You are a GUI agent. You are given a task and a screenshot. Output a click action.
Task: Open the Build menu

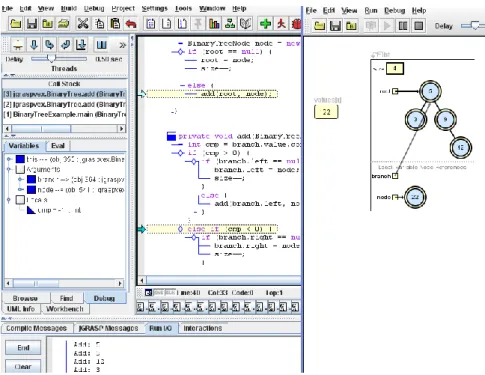click(x=69, y=8)
